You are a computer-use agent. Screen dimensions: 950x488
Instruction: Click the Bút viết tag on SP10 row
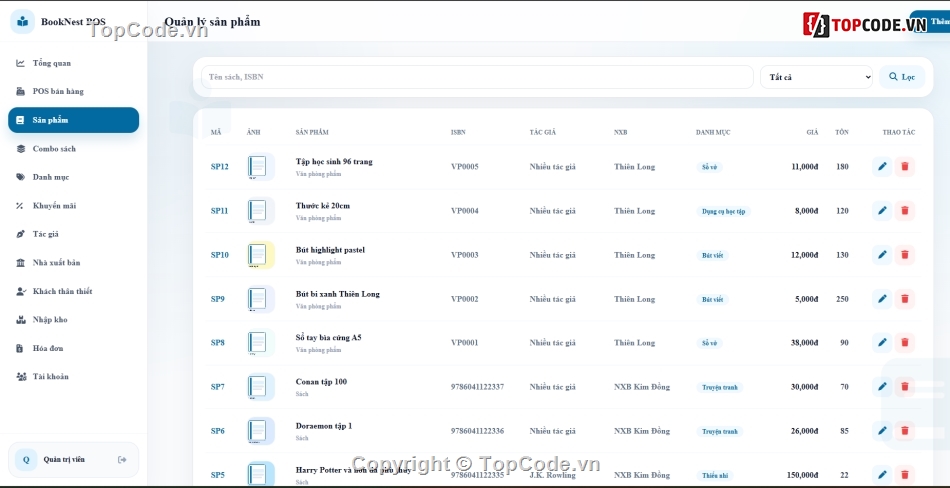[x=712, y=256]
